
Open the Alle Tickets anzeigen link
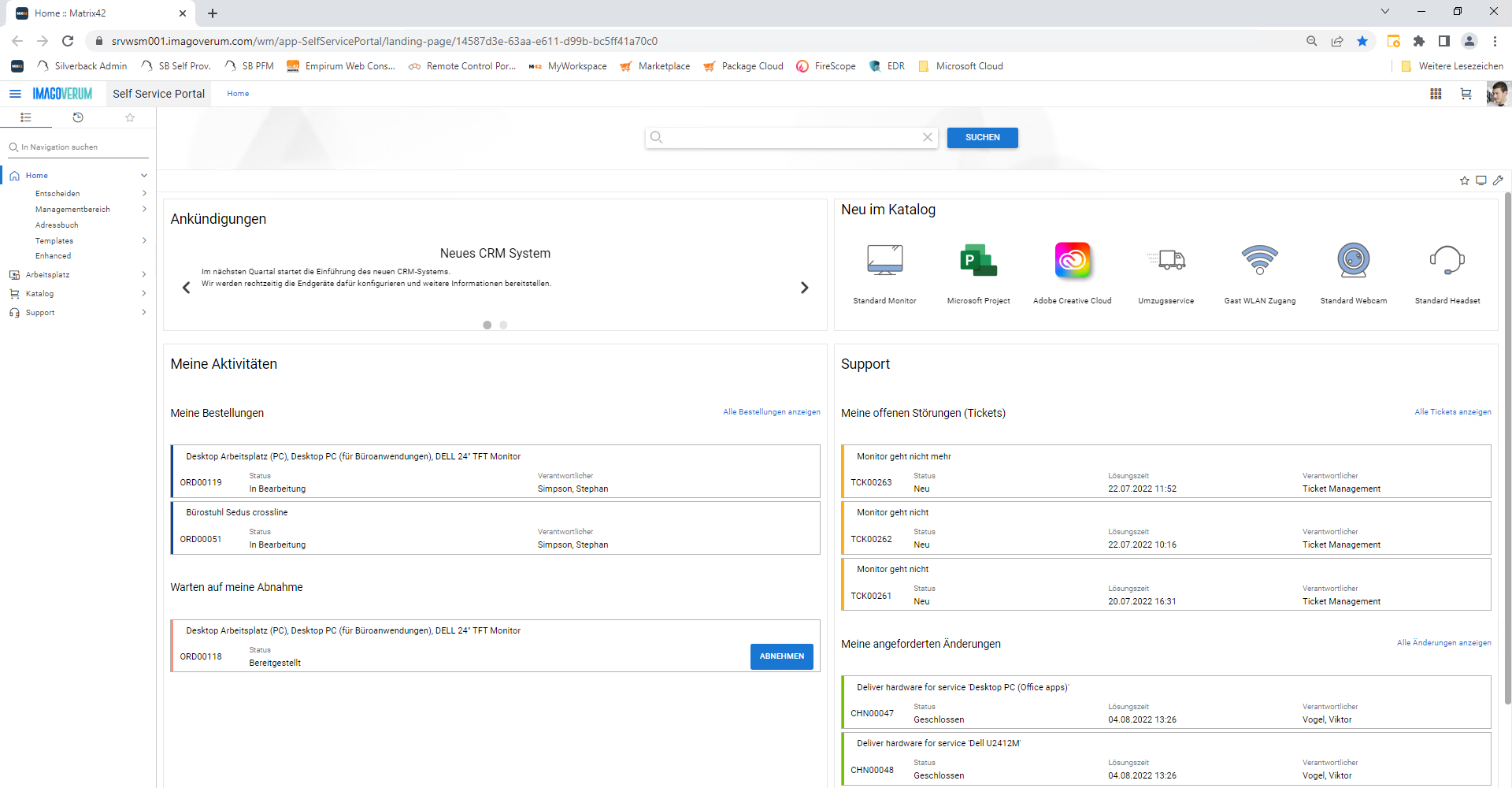(1452, 412)
